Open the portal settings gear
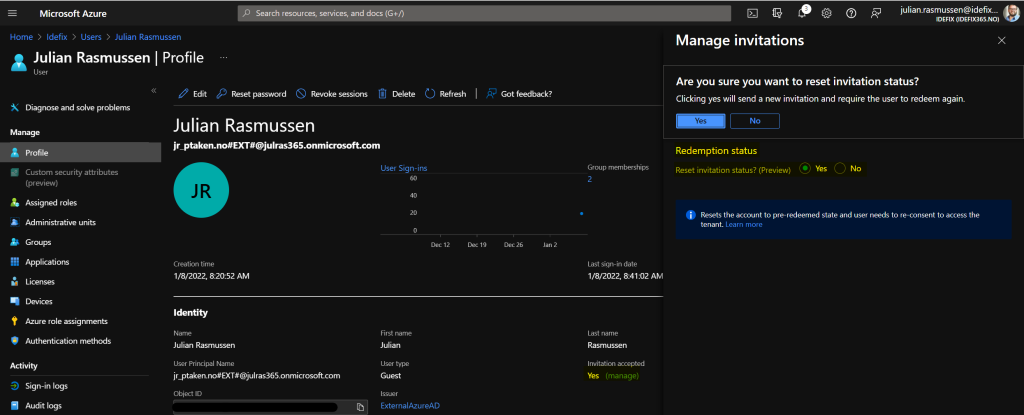This screenshot has height=415, width=1024. (x=826, y=13)
